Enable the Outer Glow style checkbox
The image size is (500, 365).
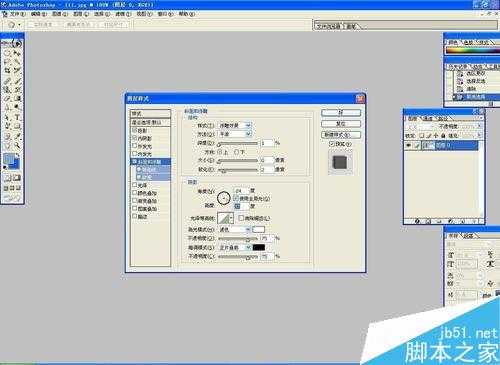click(135, 146)
